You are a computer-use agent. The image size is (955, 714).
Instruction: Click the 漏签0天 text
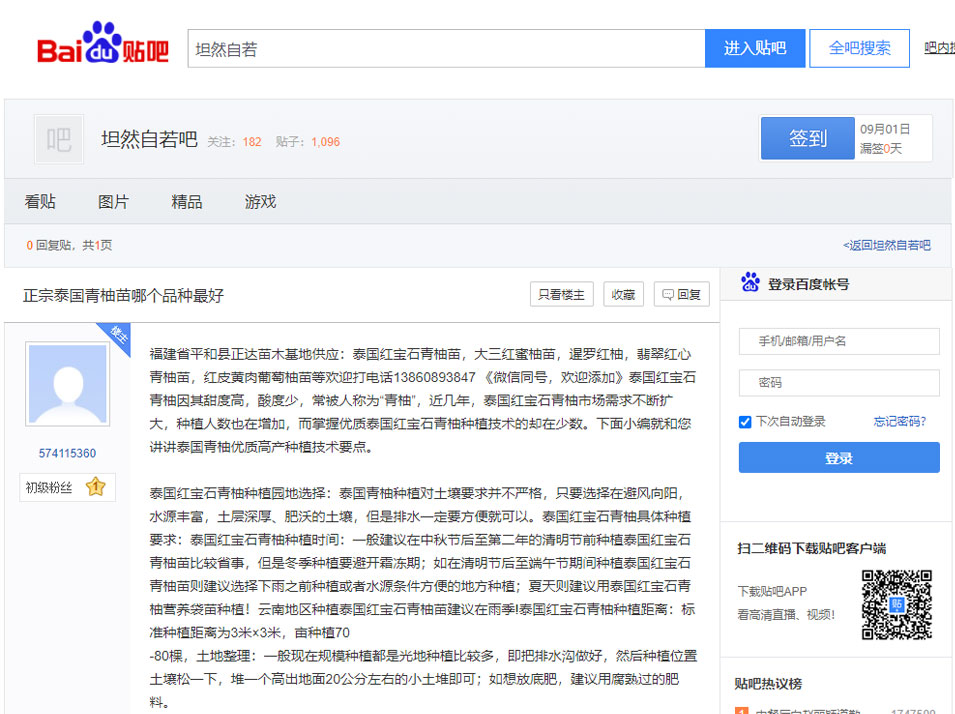[881, 149]
